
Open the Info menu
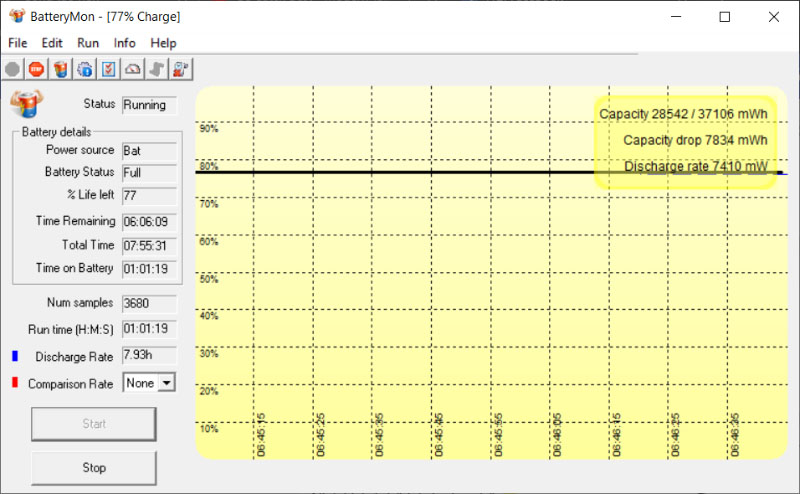(125, 43)
